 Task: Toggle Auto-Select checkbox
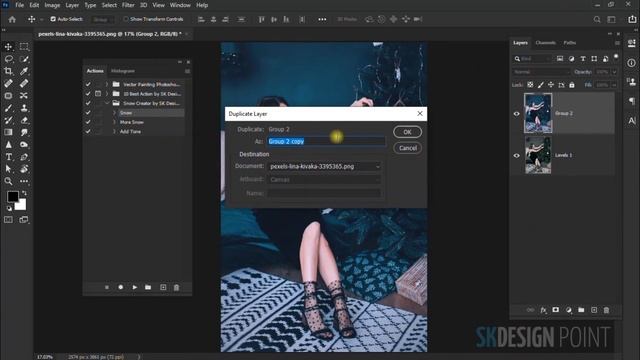pyautogui.click(x=53, y=19)
